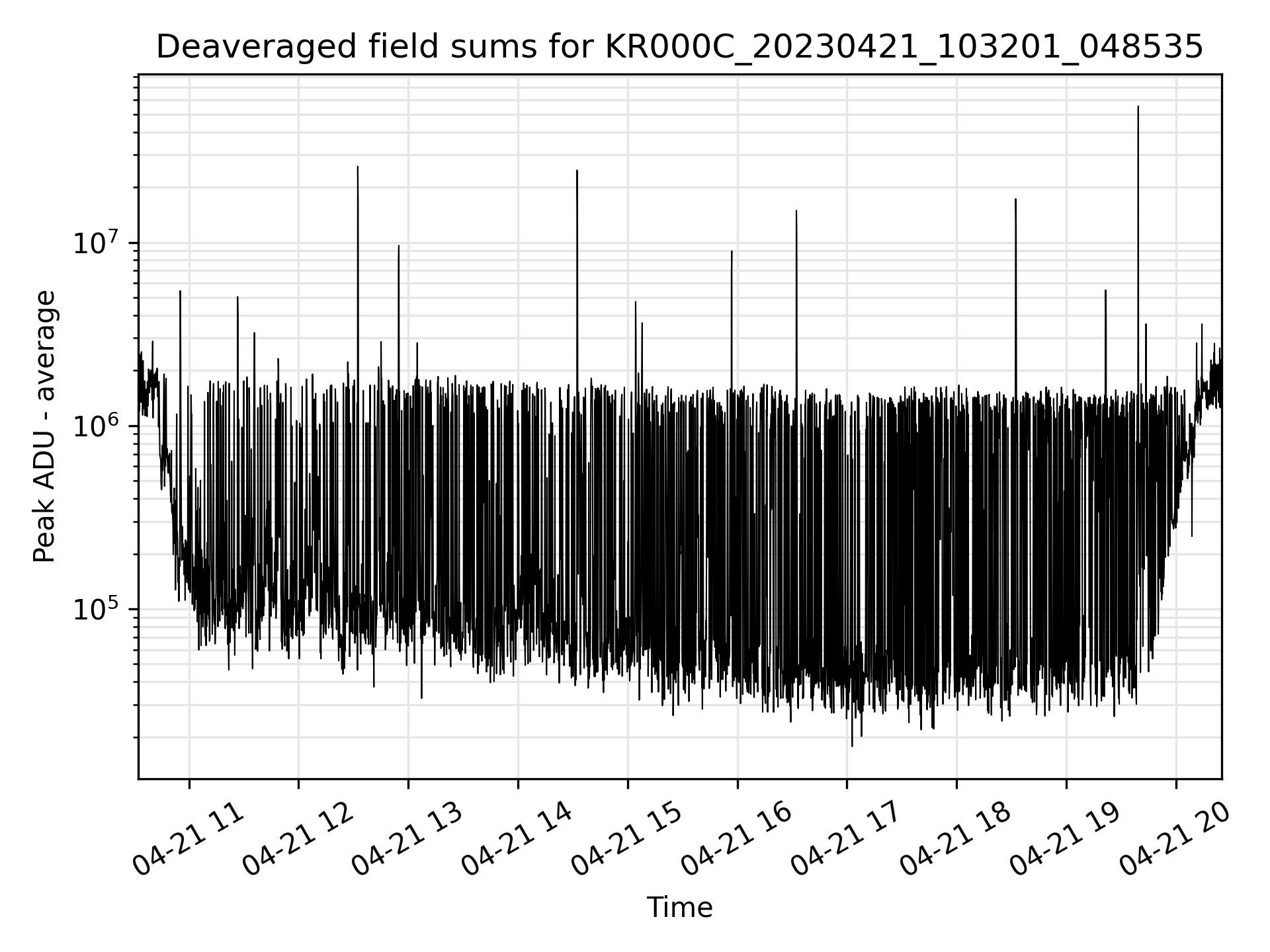
Task: Click the x-axis label 'Time'
Action: click(x=679, y=908)
